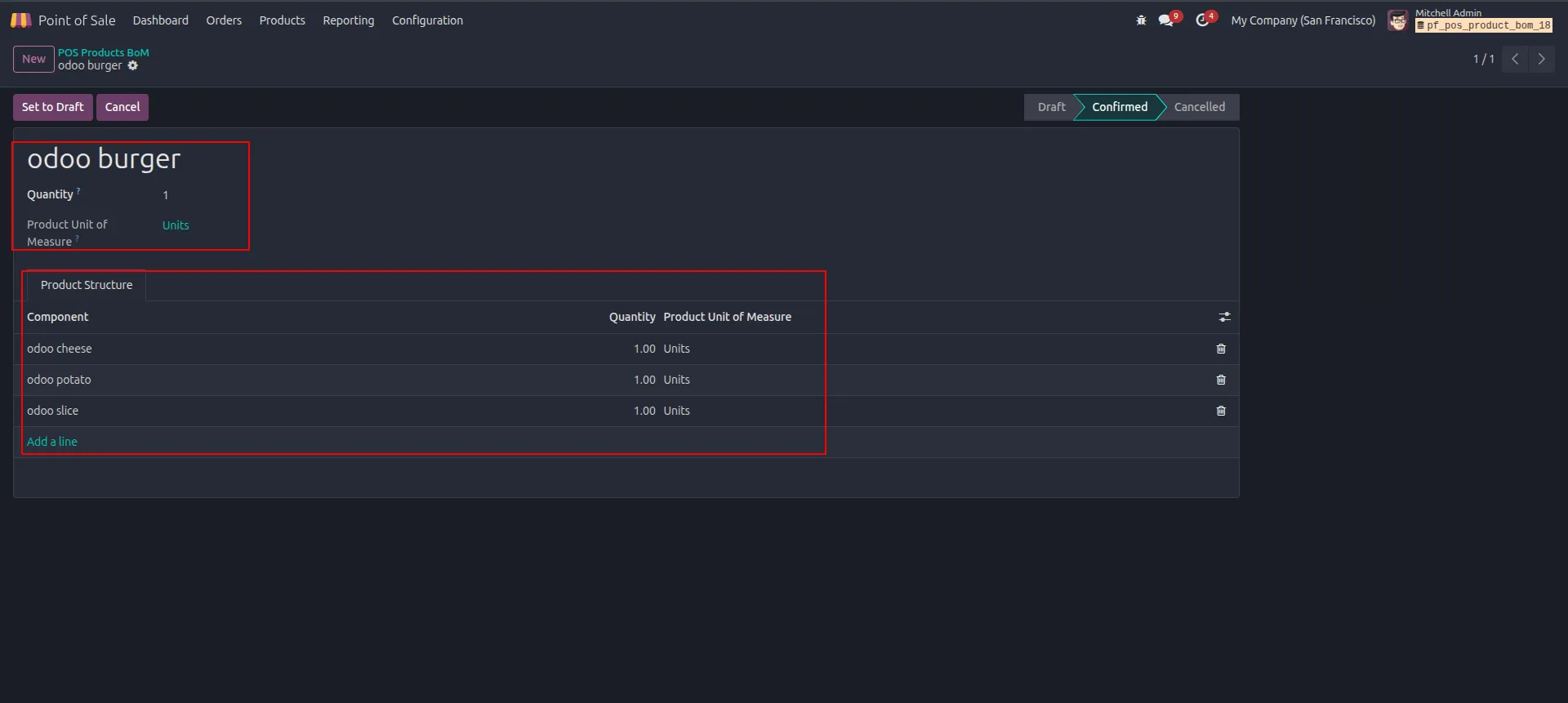Go to the previous record arrow
Screen dimensions: 1568x703
coord(1515,59)
